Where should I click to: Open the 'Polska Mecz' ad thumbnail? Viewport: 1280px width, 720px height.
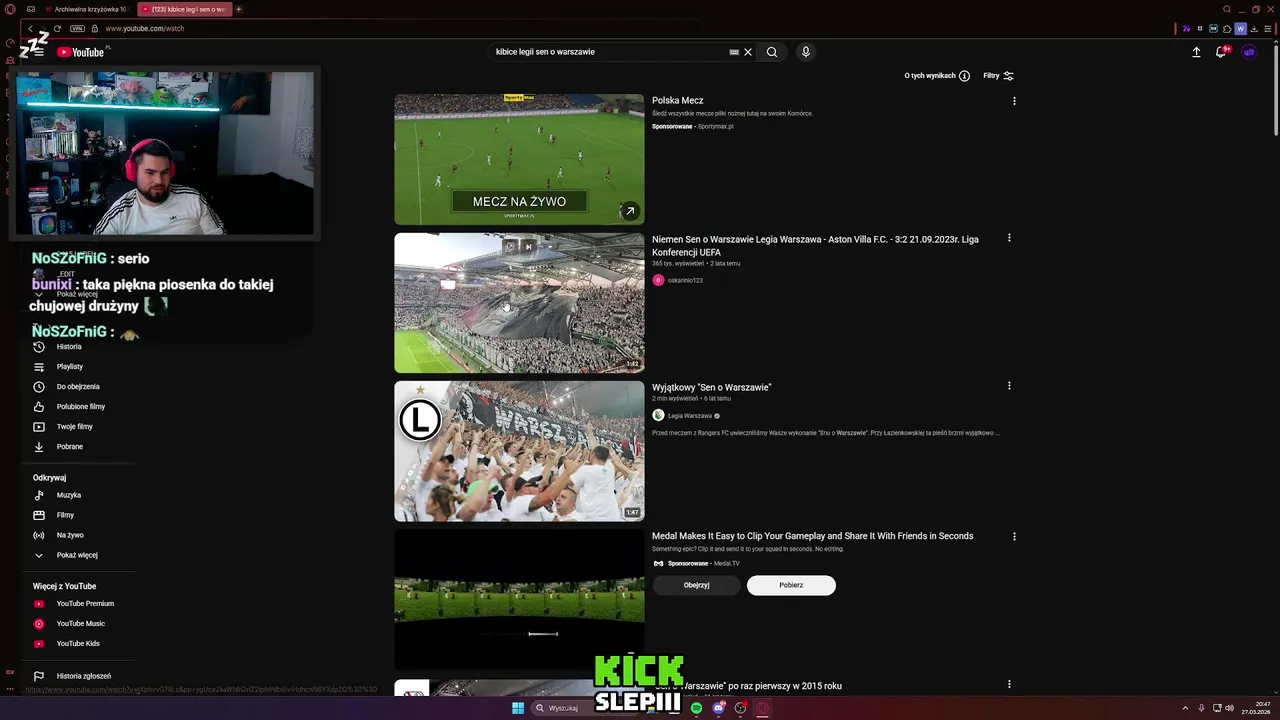[519, 159]
